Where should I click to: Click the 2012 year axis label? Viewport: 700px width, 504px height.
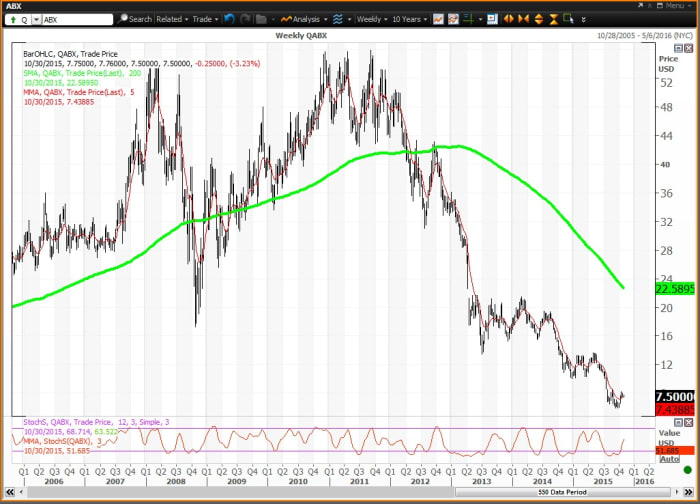(x=420, y=482)
